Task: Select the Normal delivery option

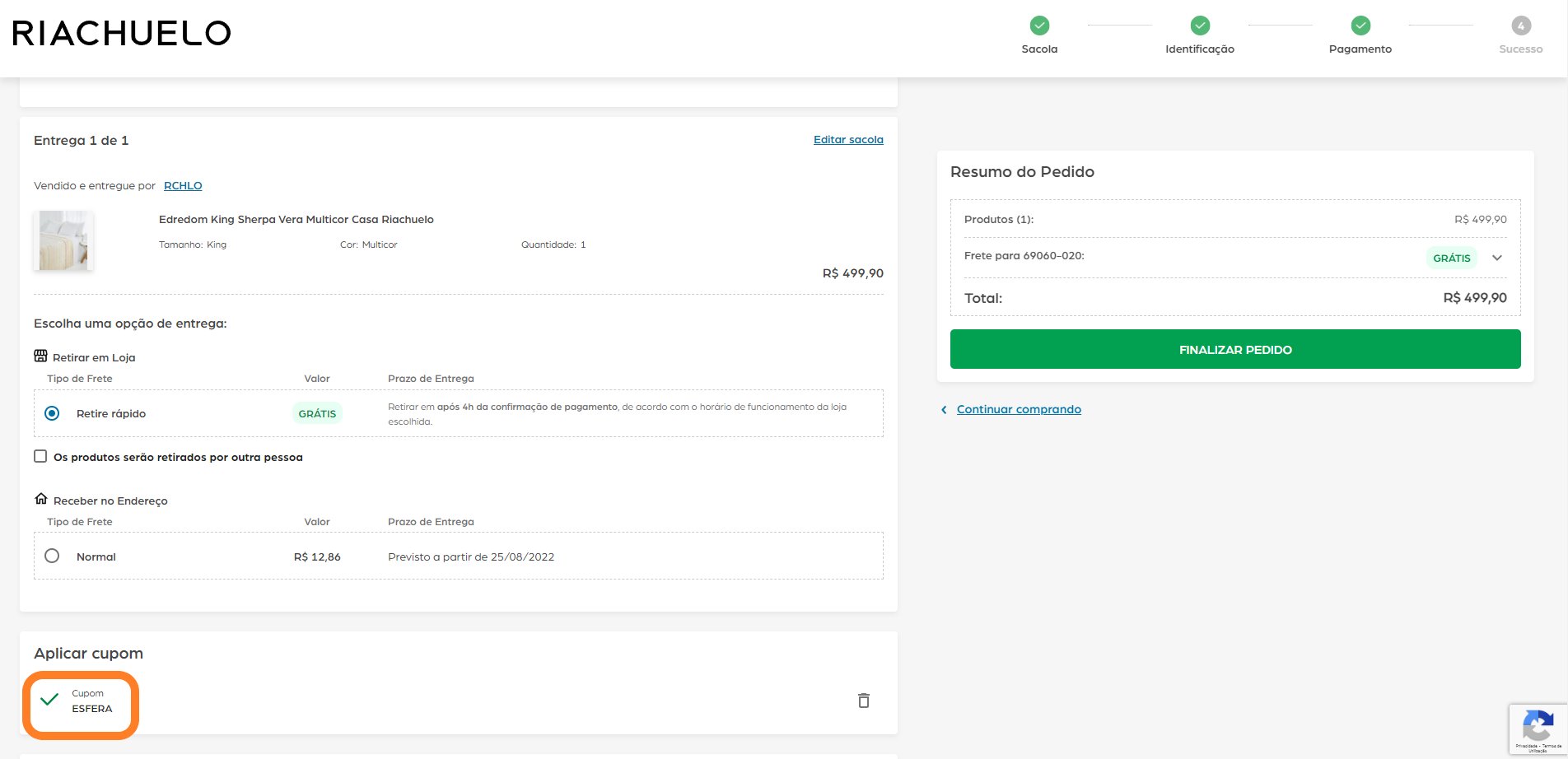Action: point(52,556)
